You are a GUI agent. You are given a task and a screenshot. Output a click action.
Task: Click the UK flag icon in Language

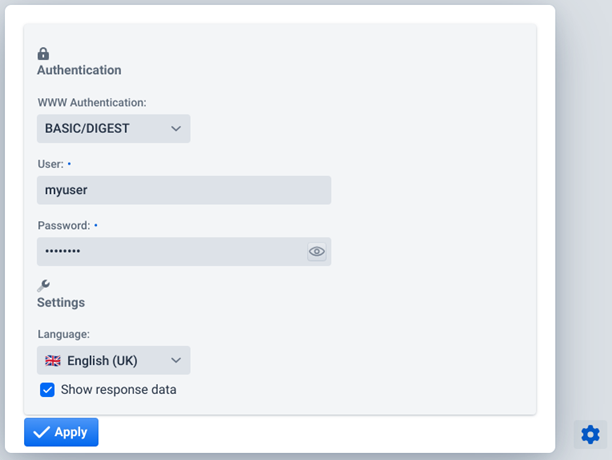(x=53, y=361)
